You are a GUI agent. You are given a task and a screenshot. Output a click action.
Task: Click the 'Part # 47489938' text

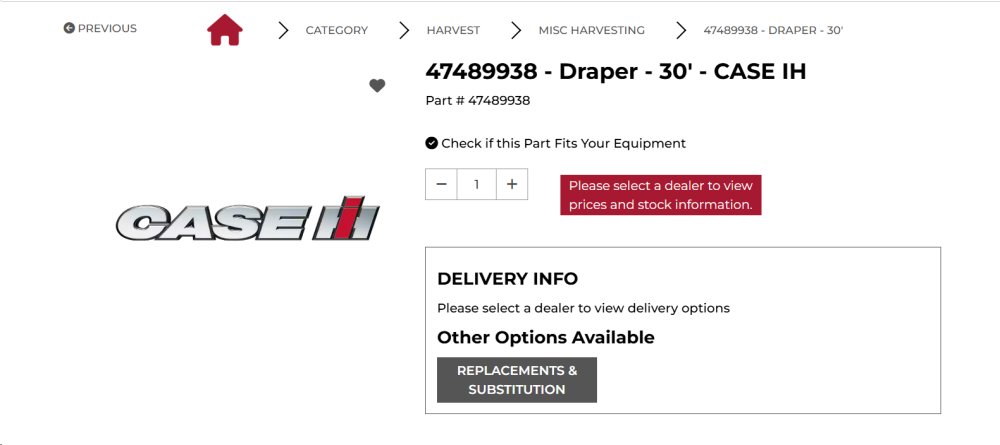coord(478,101)
